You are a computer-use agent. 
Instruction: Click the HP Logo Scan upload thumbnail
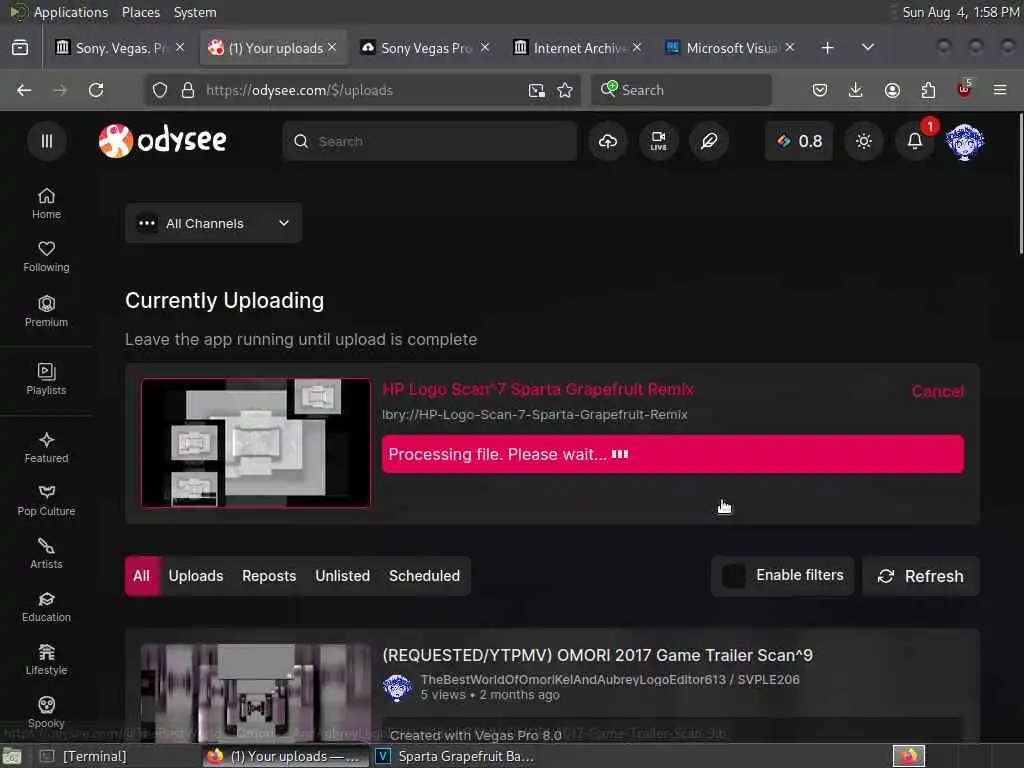(256, 443)
